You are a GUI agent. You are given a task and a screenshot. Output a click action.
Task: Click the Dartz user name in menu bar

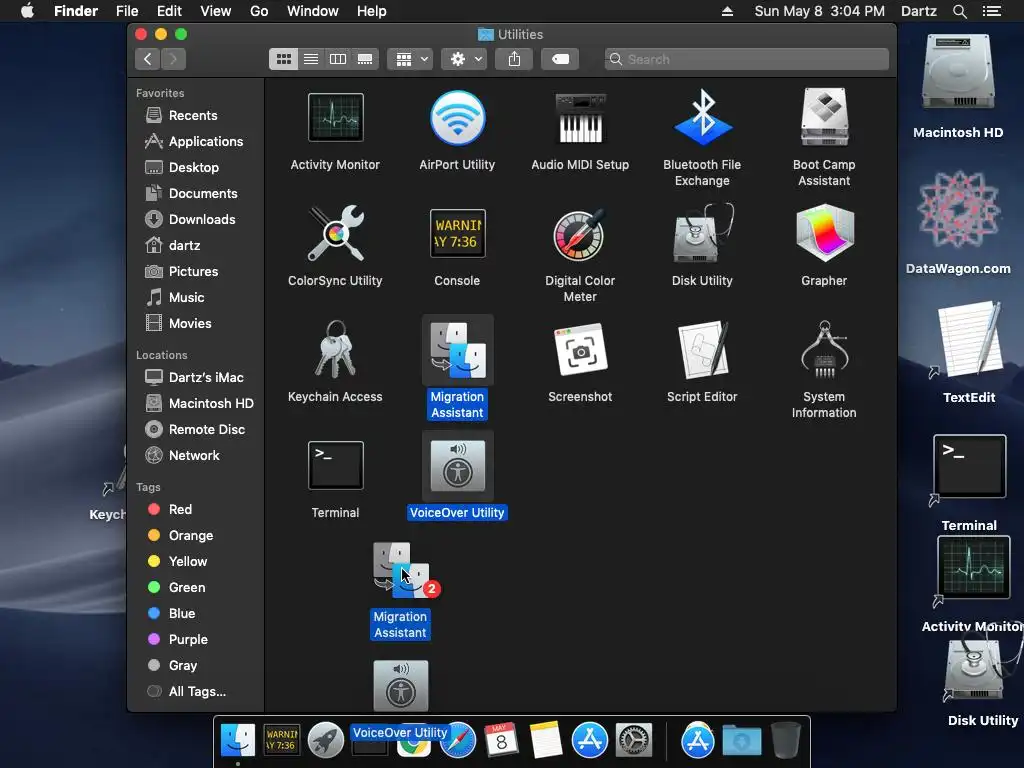(918, 11)
